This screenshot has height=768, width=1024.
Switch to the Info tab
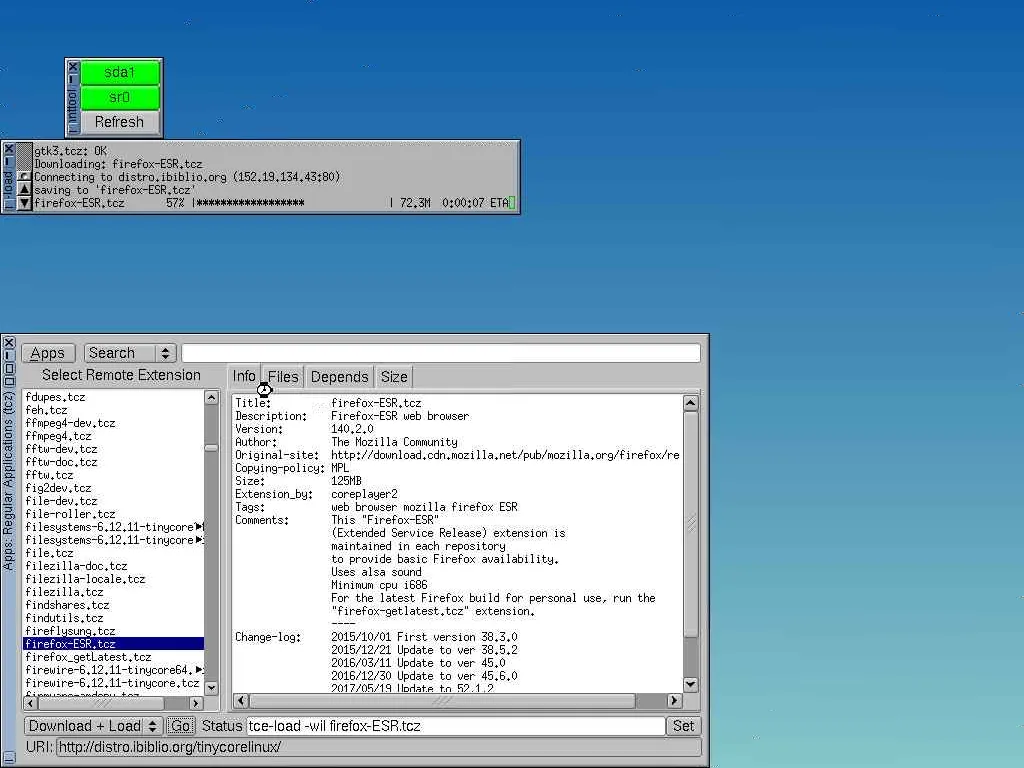coord(244,376)
